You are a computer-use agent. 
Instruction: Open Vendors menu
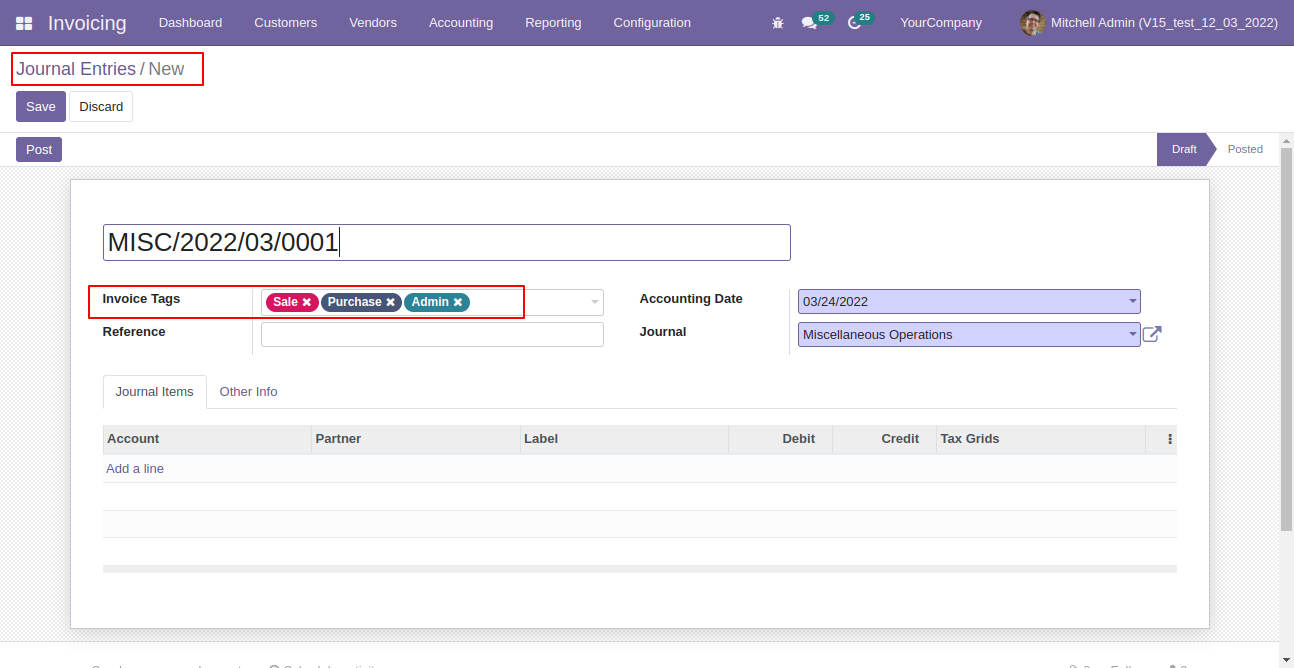373,23
